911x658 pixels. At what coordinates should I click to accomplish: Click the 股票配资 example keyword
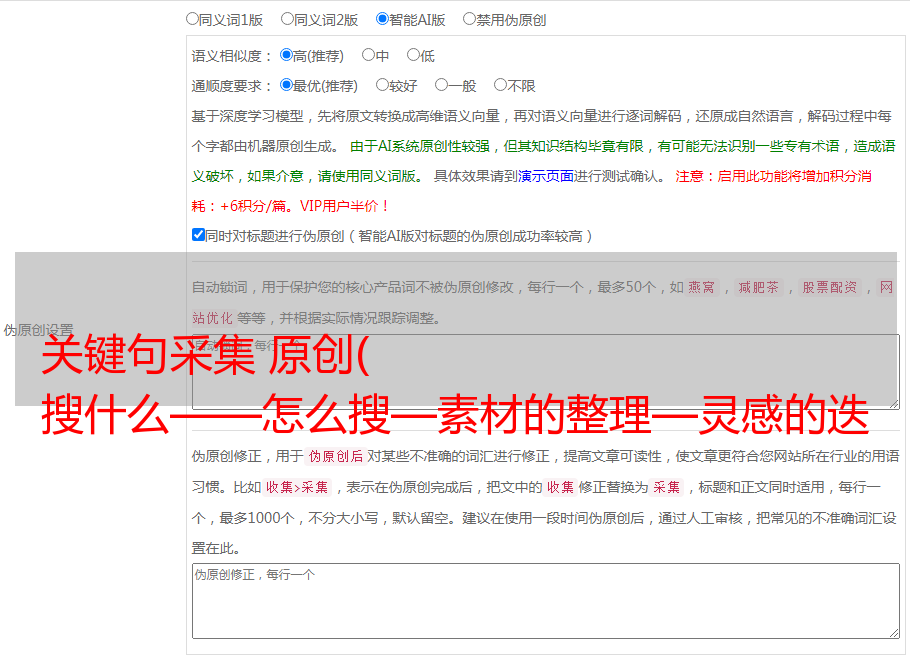[x=830, y=287]
